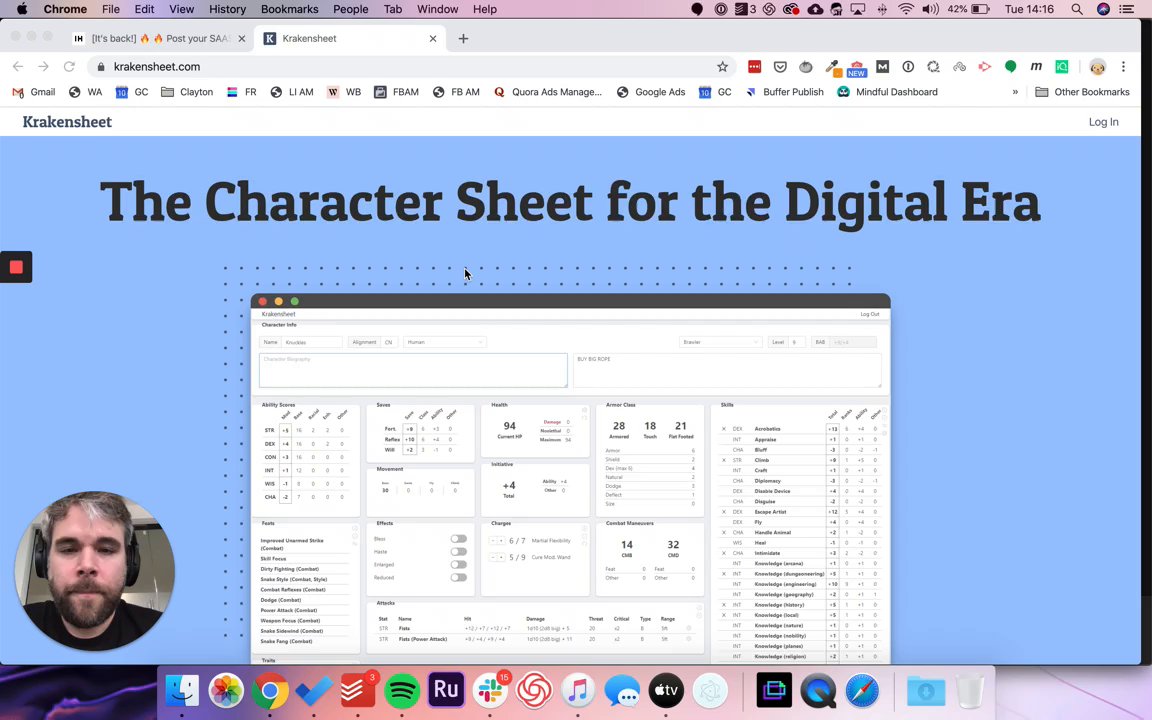Open the Gmail bookmark
This screenshot has width=1152, height=720.
[x=34, y=92]
